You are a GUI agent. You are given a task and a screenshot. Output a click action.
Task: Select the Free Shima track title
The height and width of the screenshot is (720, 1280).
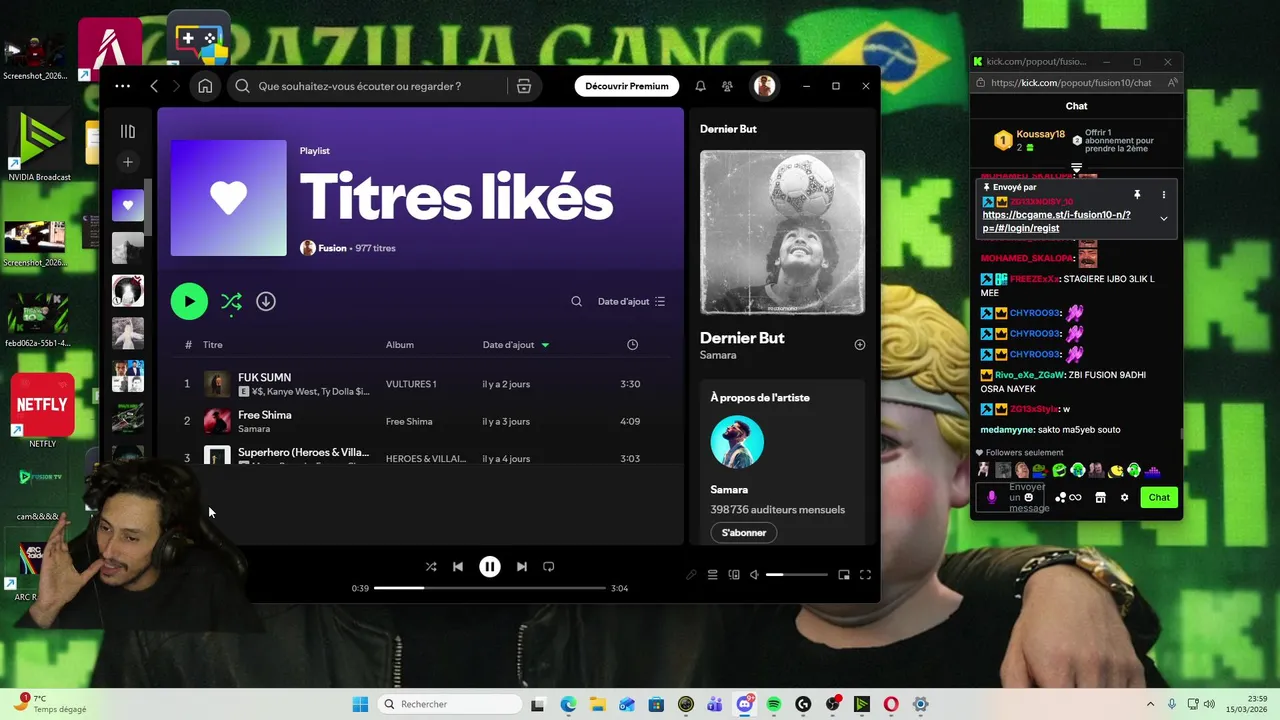tap(265, 415)
